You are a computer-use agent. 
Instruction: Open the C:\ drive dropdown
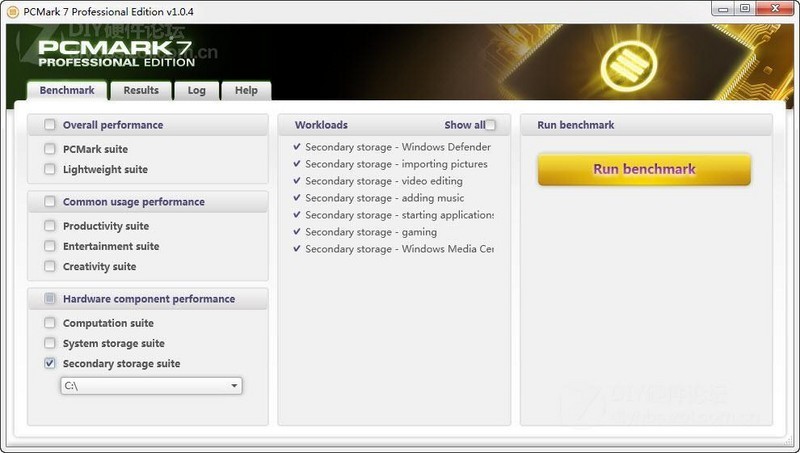151,386
